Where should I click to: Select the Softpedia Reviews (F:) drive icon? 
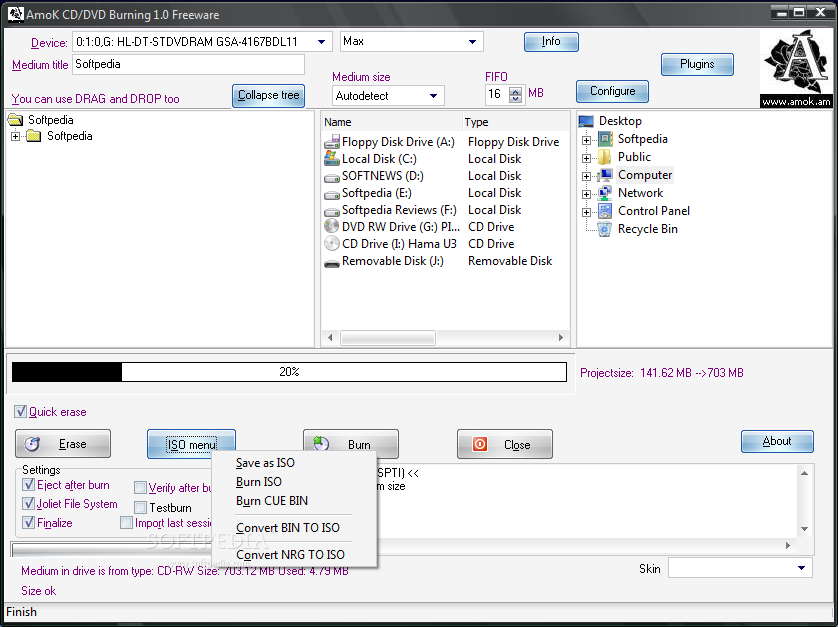tap(332, 211)
